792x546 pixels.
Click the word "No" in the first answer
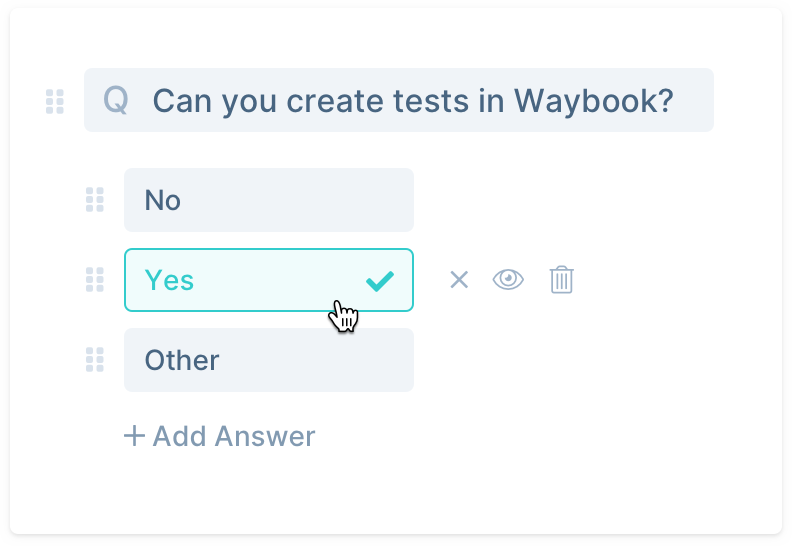pyautogui.click(x=162, y=200)
